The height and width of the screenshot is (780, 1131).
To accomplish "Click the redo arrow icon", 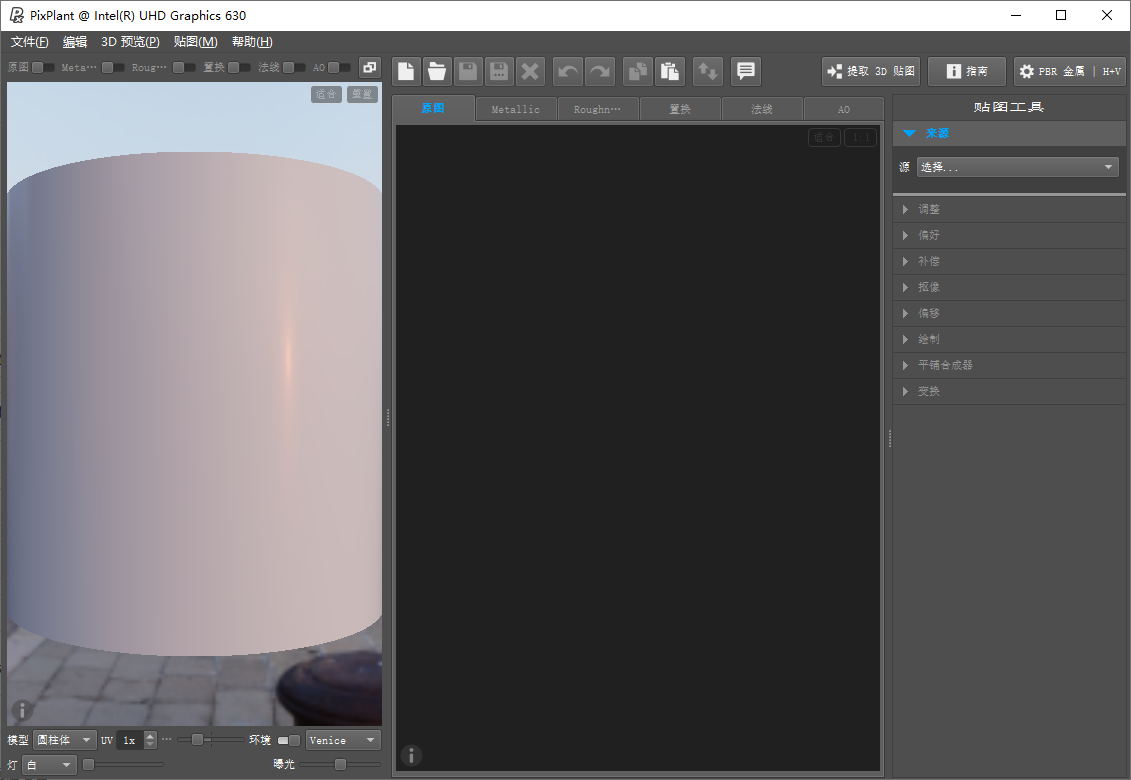I will [x=599, y=71].
